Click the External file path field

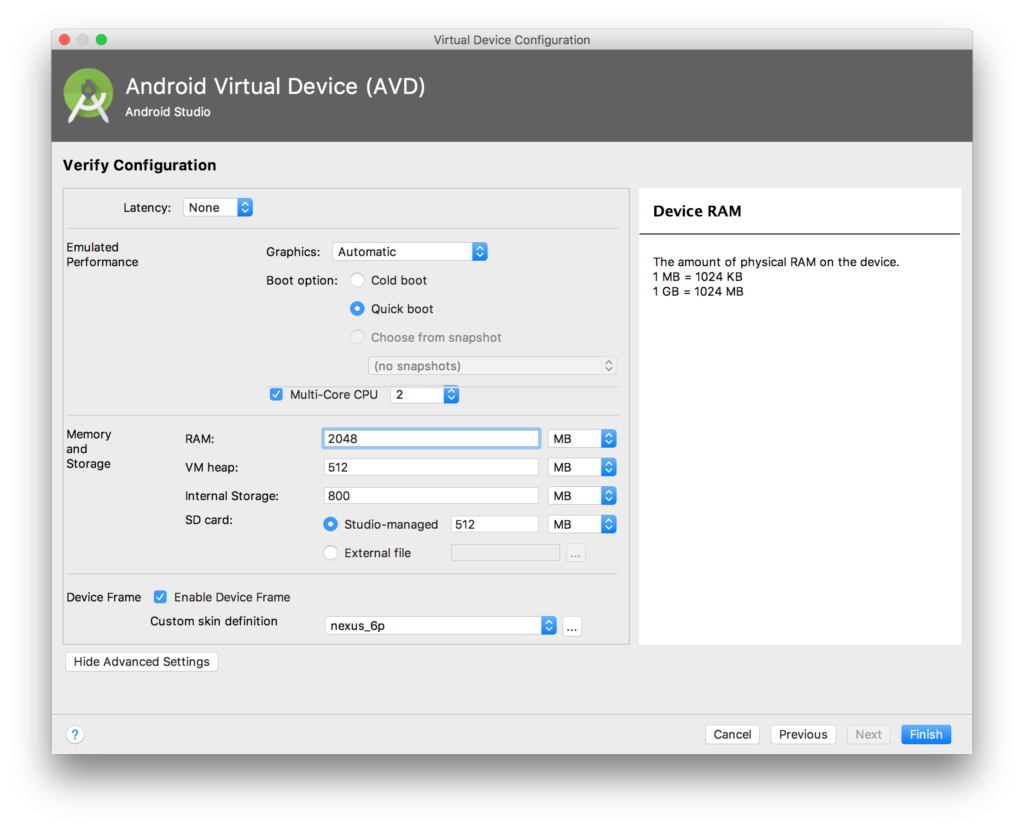(505, 553)
